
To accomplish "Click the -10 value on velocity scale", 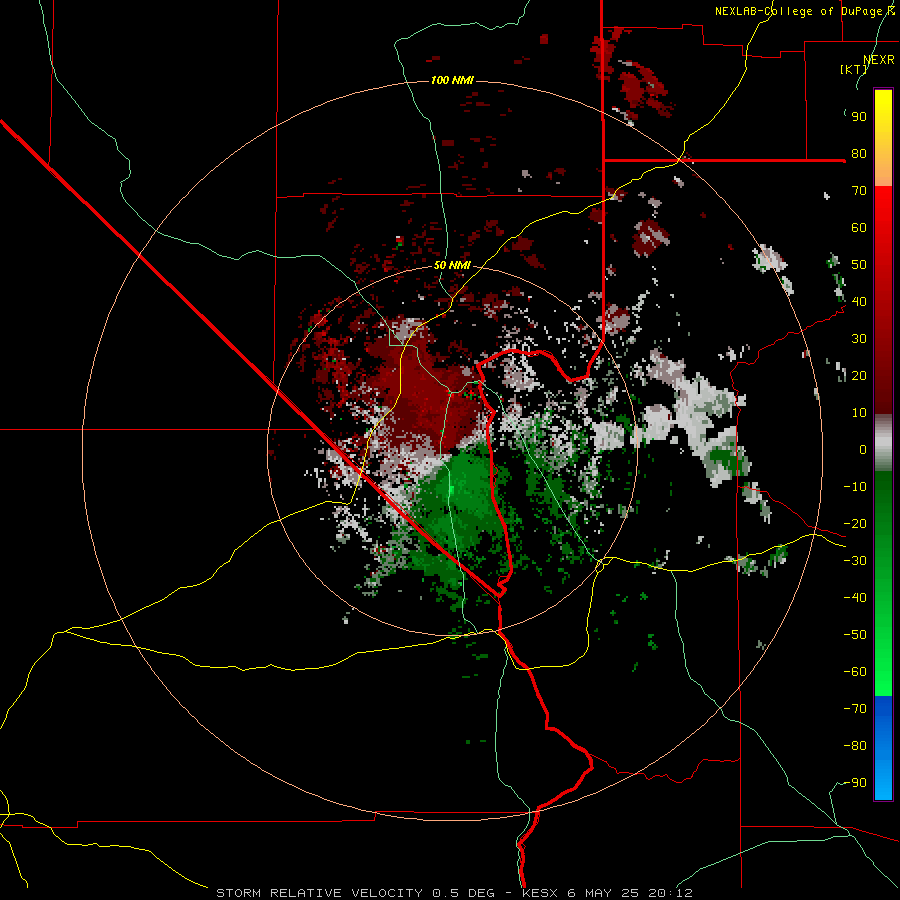I will pos(855,487).
